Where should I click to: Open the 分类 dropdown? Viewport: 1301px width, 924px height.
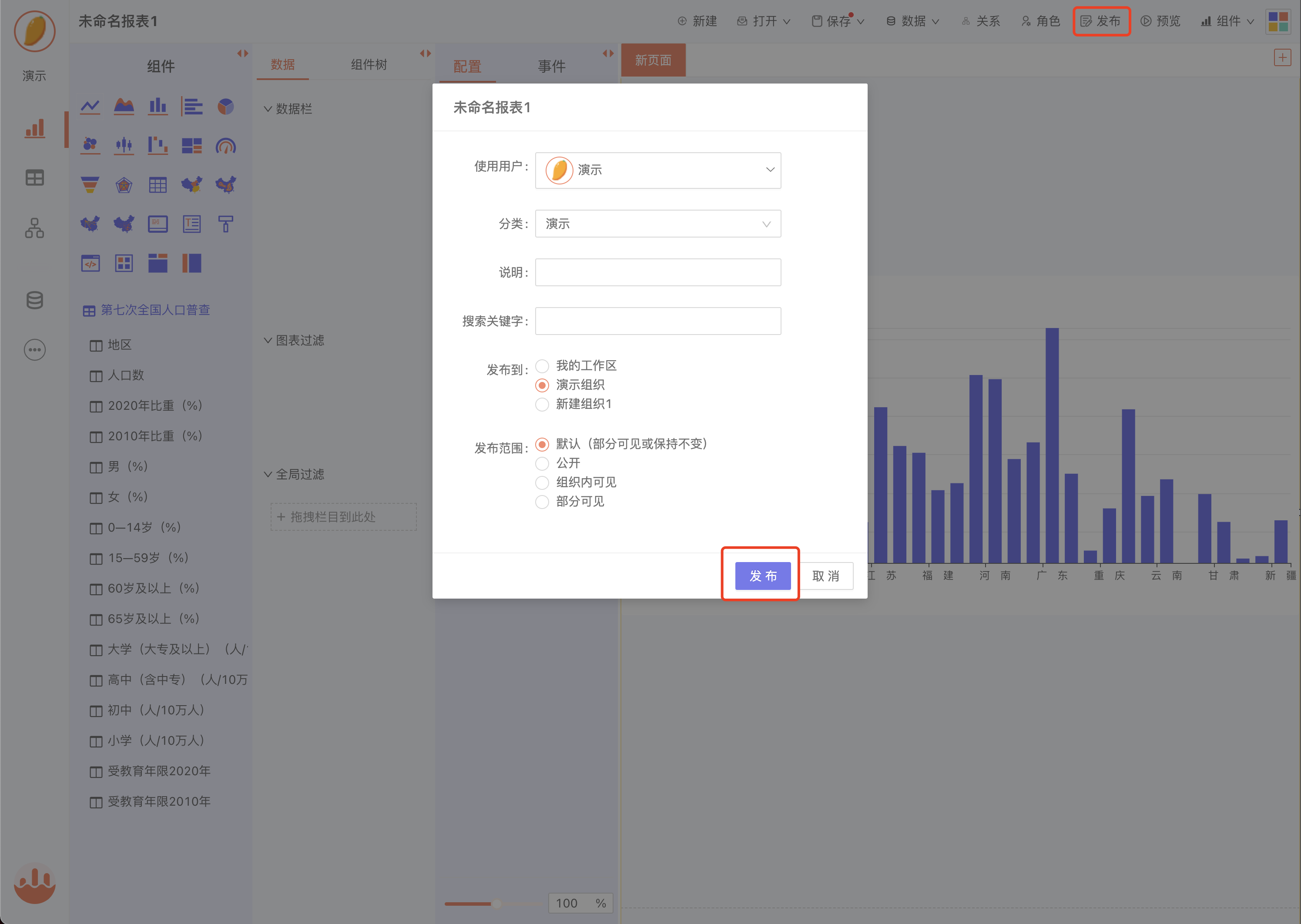tap(658, 224)
